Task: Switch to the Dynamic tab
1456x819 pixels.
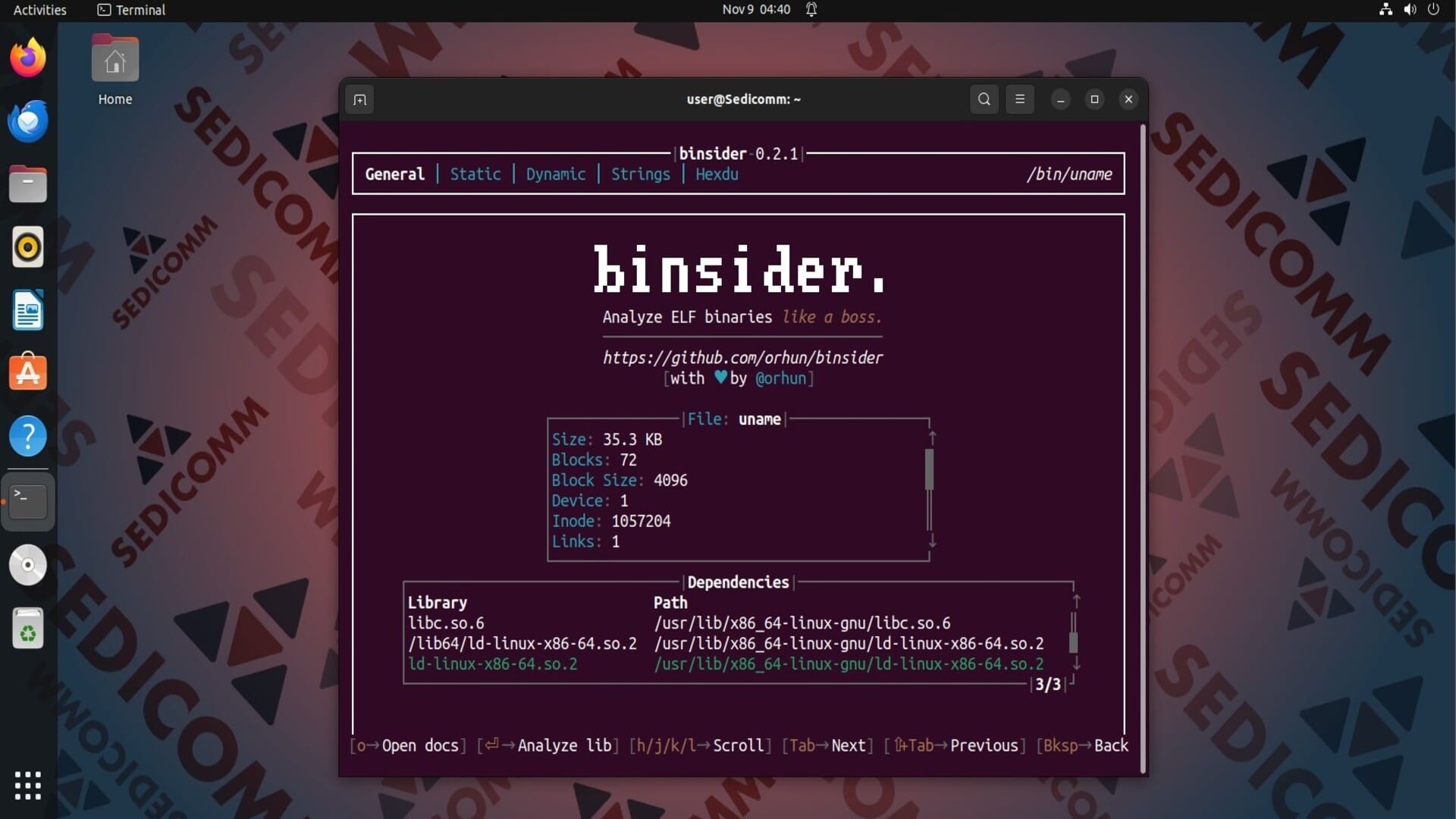Action: tap(555, 174)
